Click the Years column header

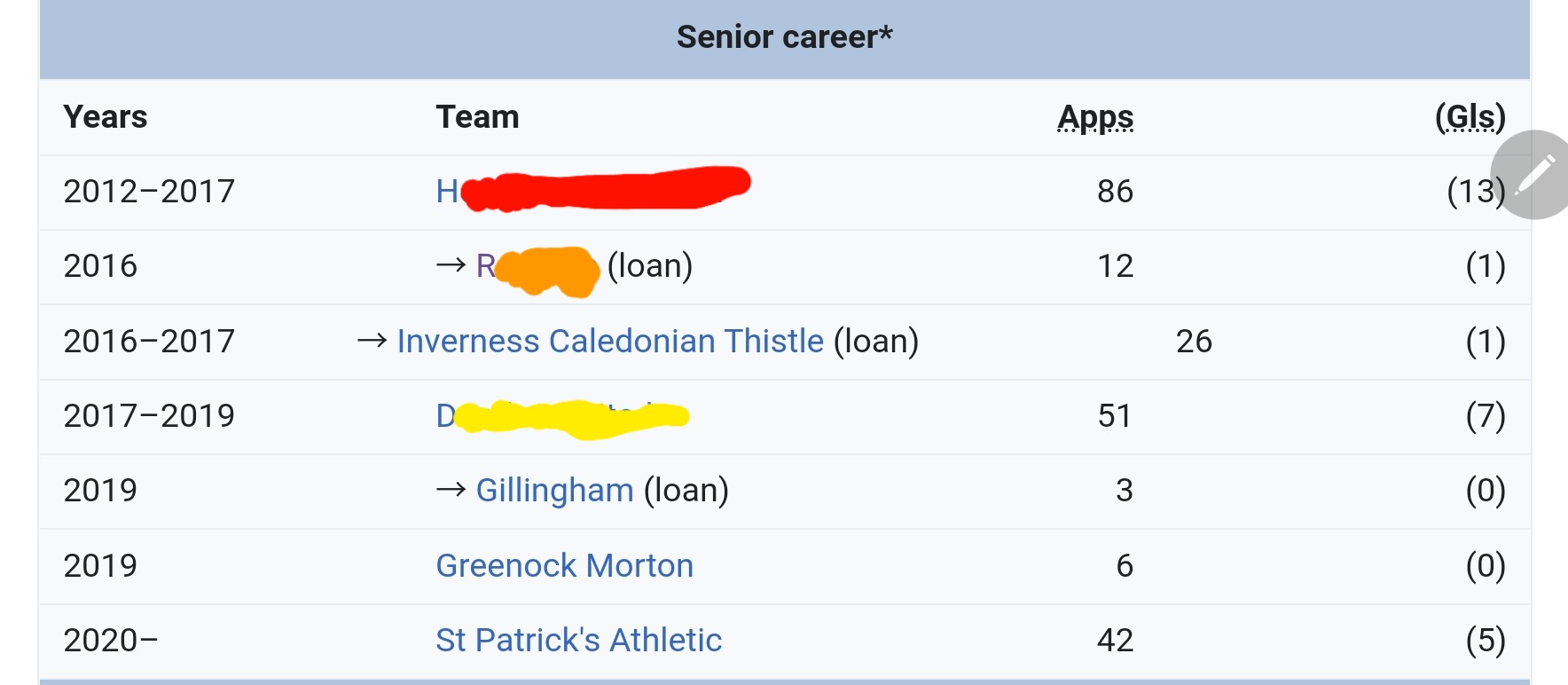pyautogui.click(x=106, y=117)
